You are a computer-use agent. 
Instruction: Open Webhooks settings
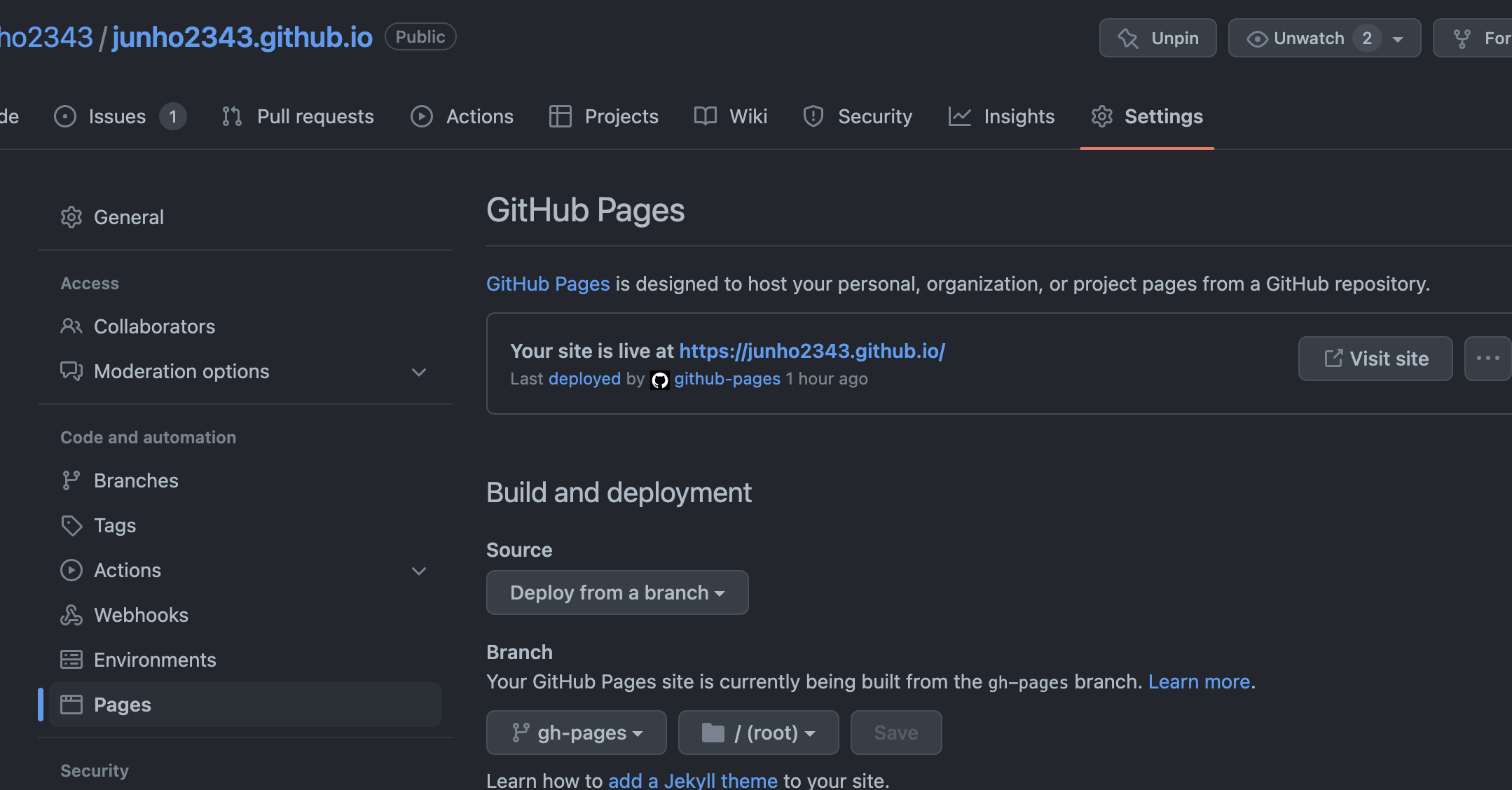click(x=245, y=615)
